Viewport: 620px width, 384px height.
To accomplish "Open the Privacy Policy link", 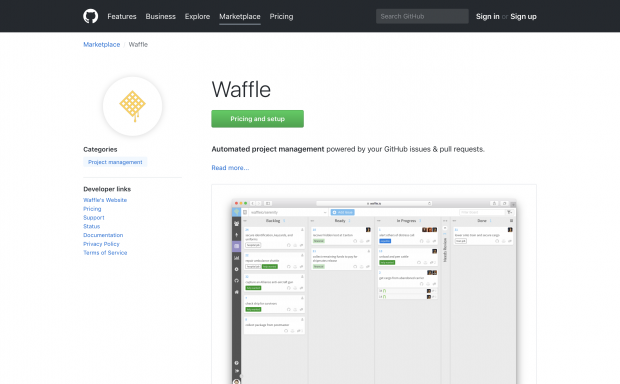I will coord(101,244).
